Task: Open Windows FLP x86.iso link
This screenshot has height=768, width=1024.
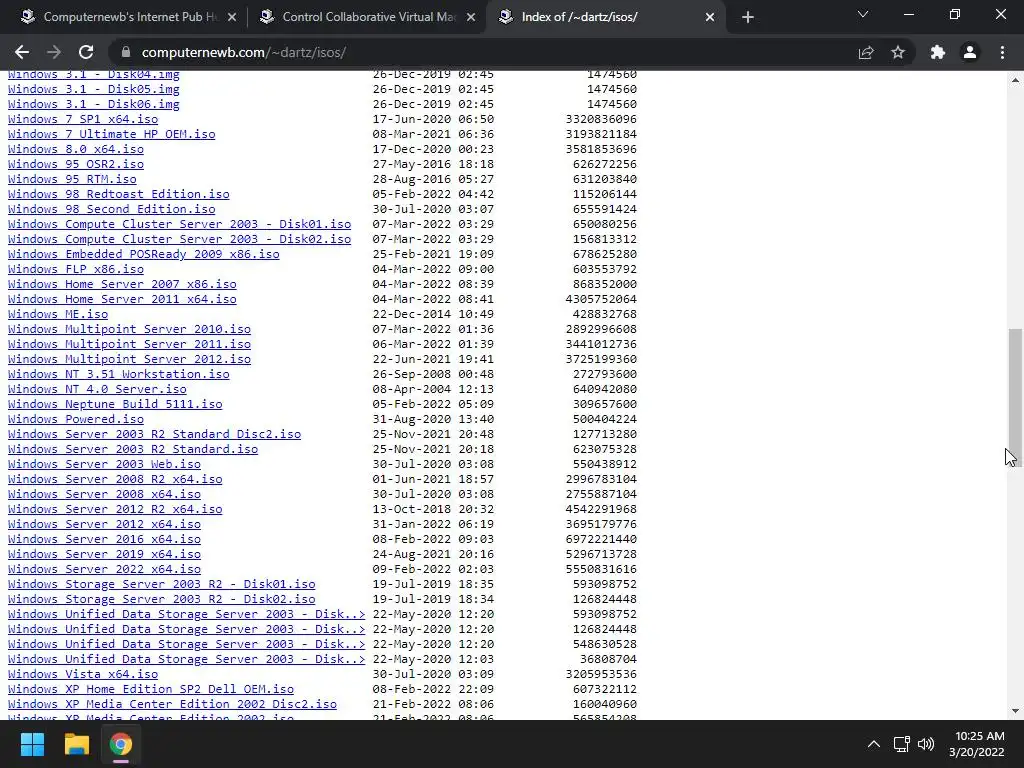Action: 76,269
